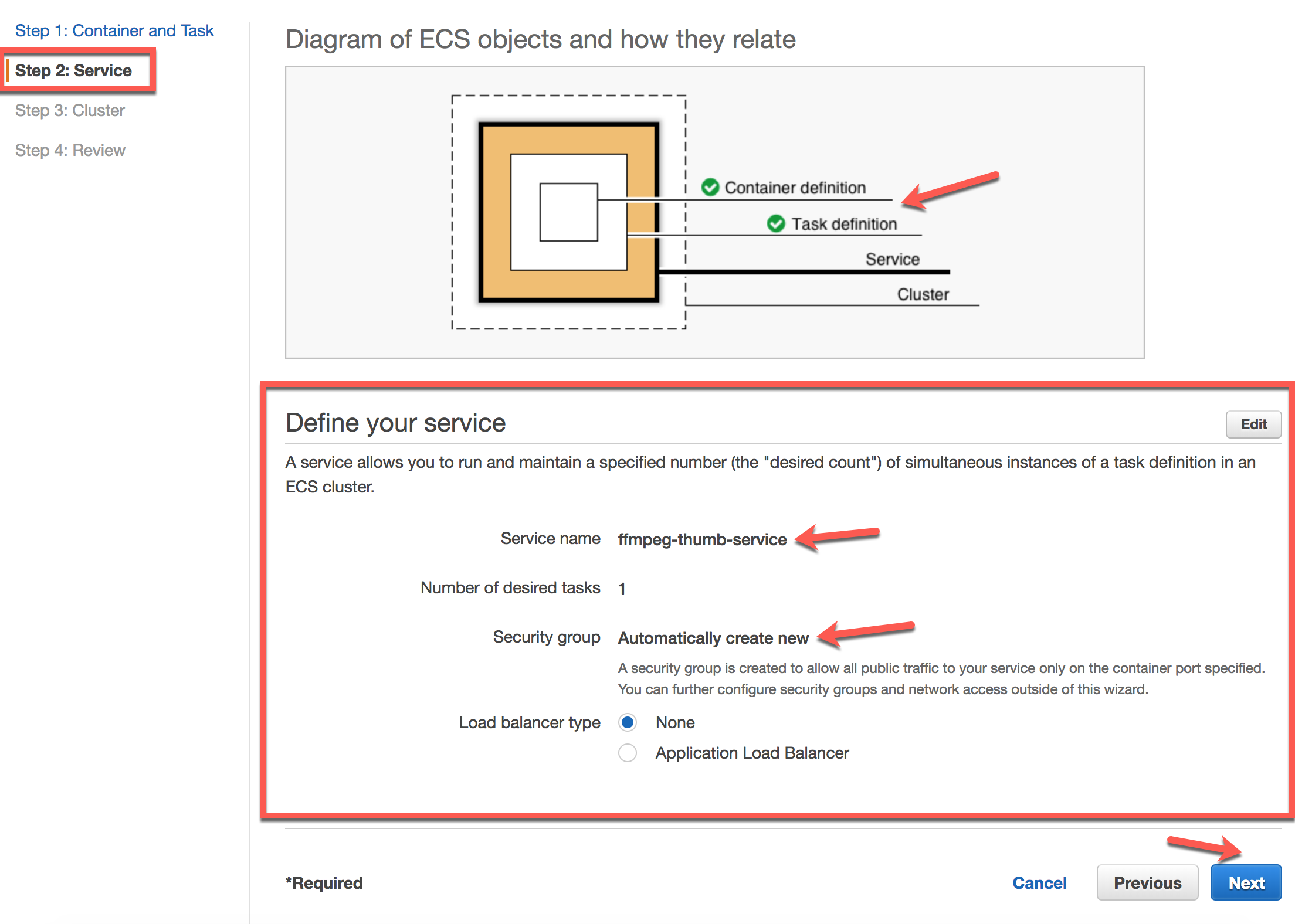Open Step 4: Review step

(x=69, y=150)
